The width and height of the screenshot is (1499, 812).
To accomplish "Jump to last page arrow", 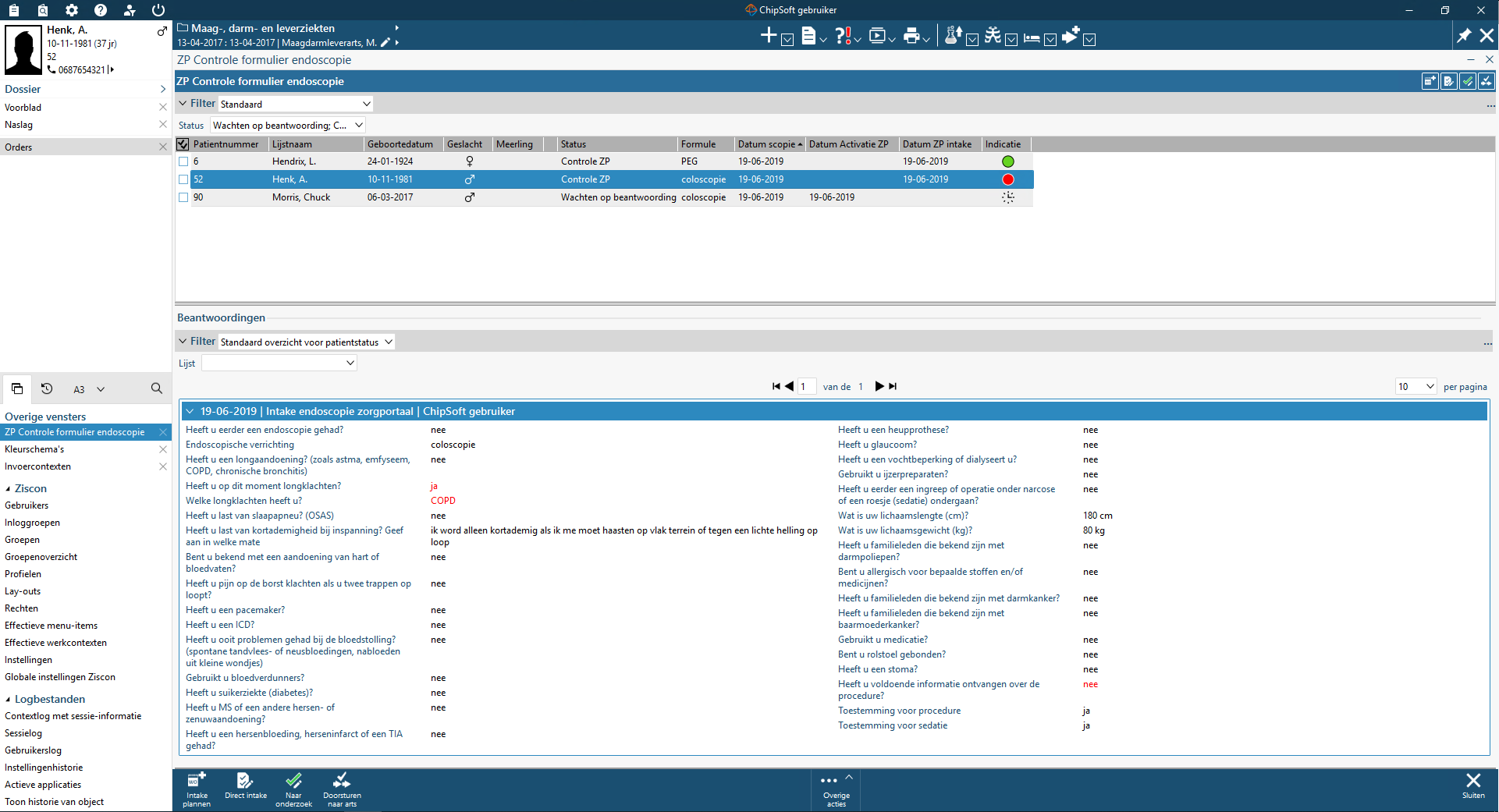I will click(x=893, y=386).
